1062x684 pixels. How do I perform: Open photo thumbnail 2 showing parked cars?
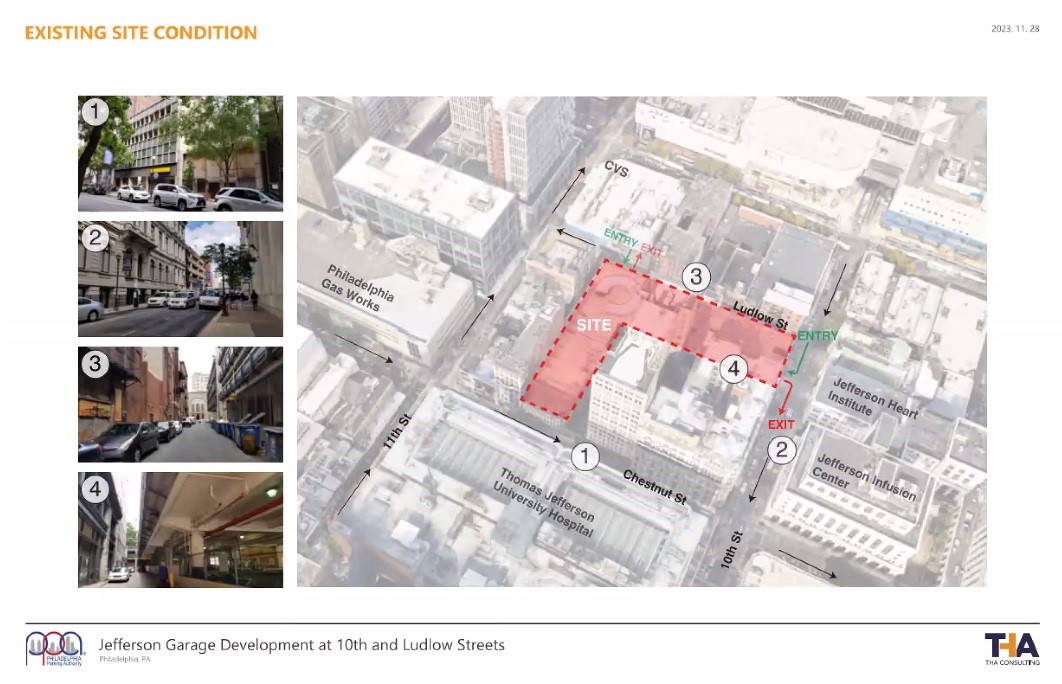[180, 278]
